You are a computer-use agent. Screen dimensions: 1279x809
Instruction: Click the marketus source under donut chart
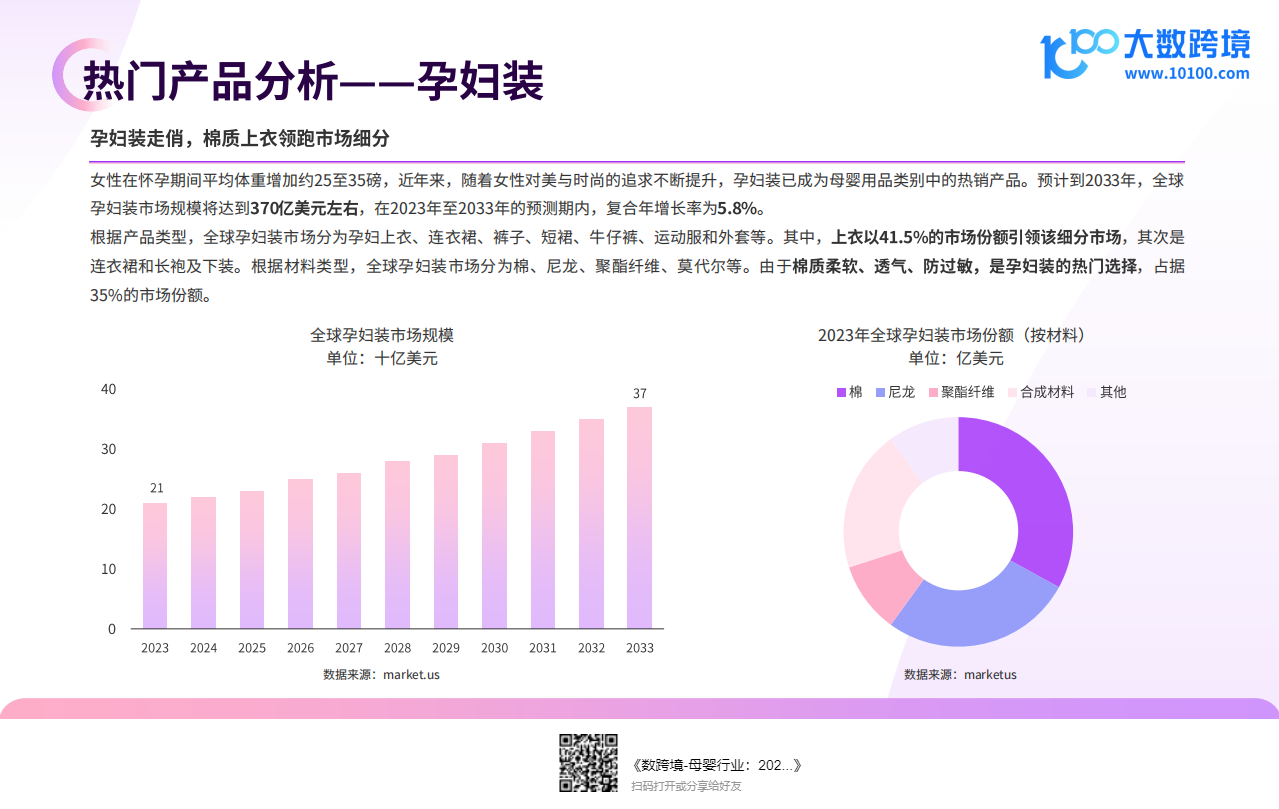[960, 675]
